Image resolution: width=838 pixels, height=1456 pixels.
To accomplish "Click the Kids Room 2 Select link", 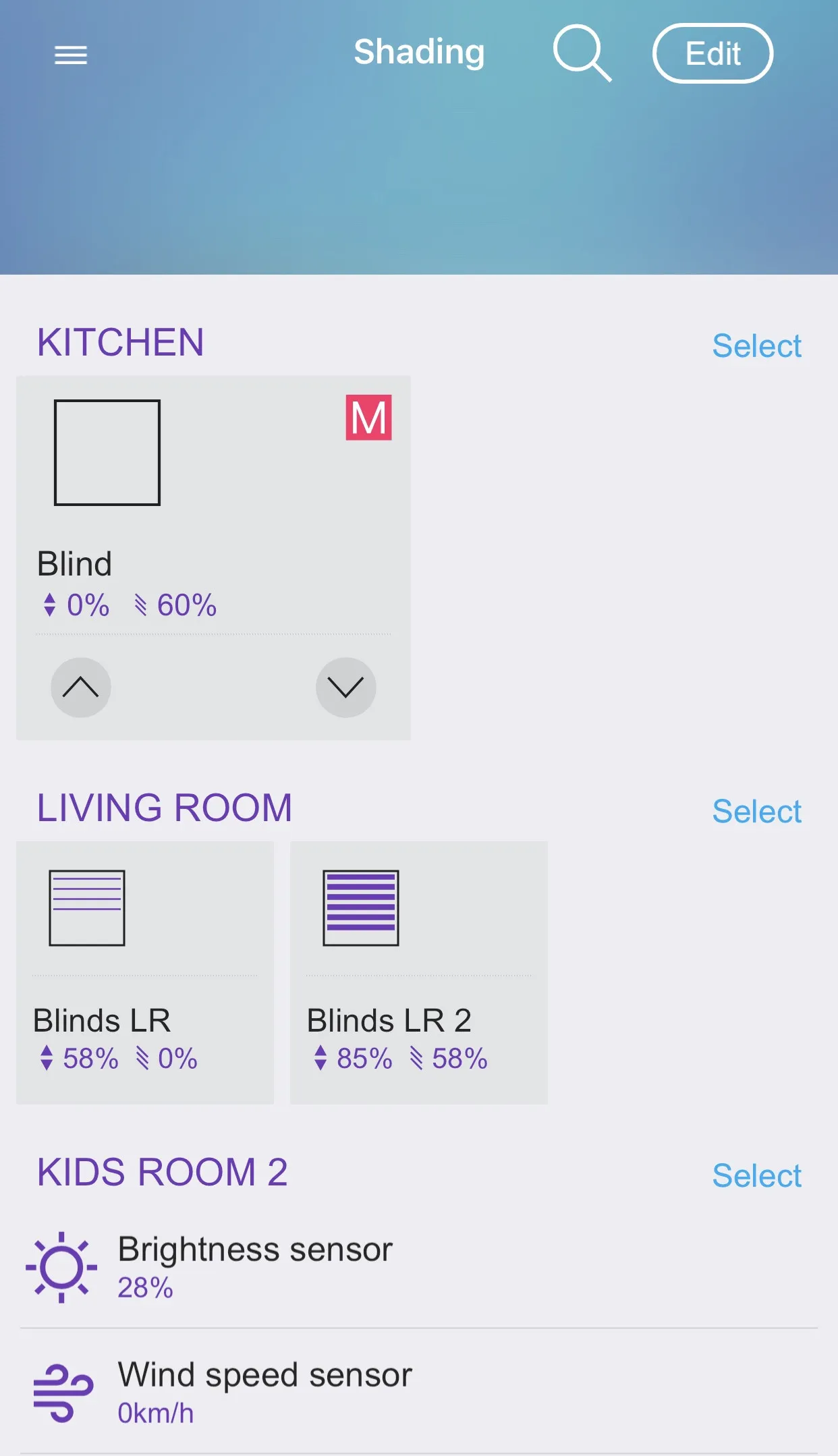I will click(x=756, y=1176).
